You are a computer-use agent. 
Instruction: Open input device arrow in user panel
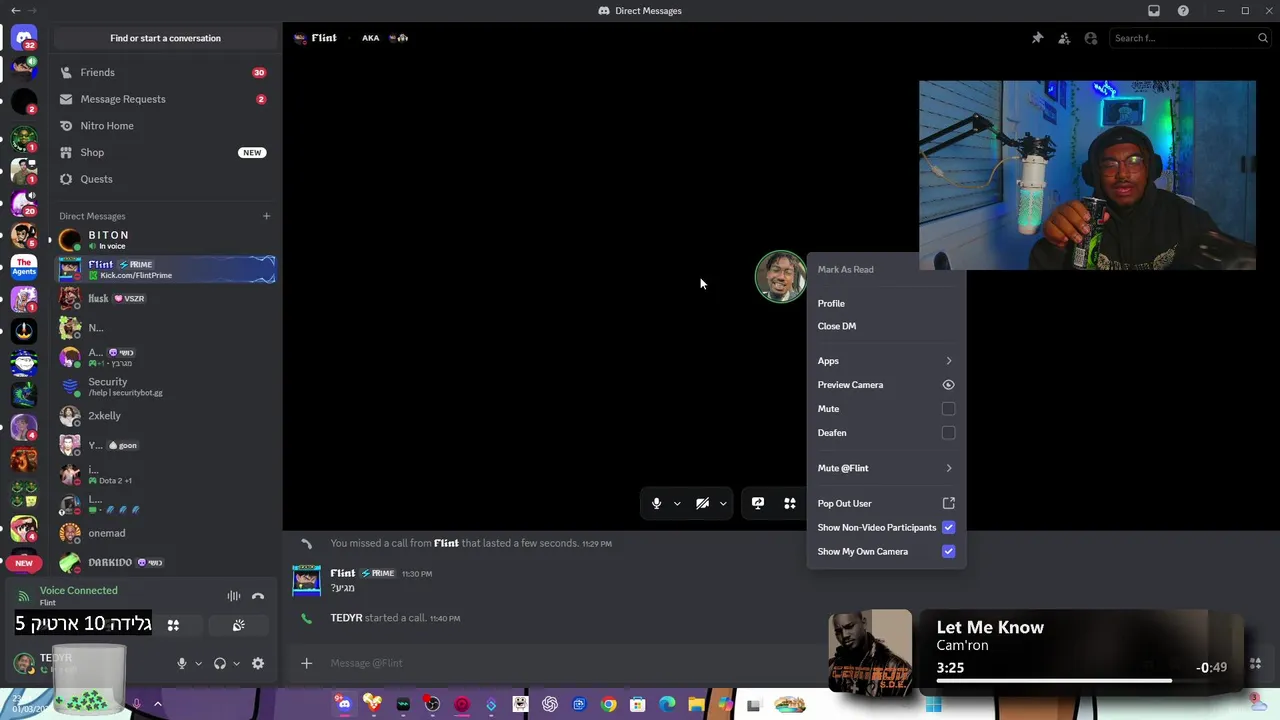[198, 663]
